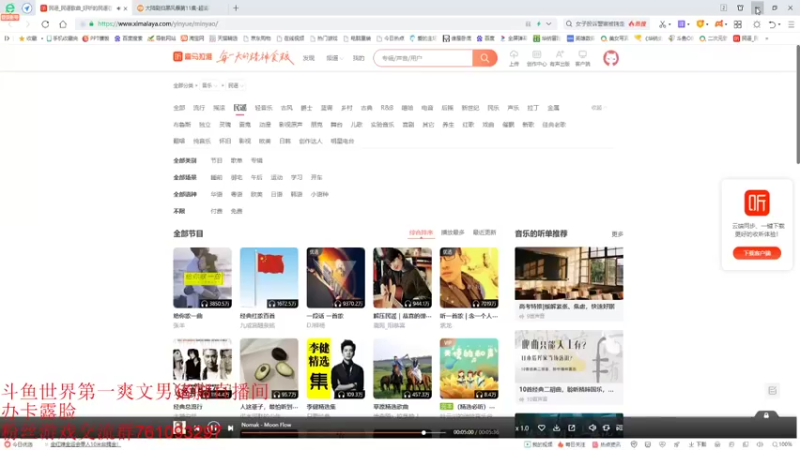800x450 pixels.
Task: Open the user avatar profile picture
Action: pyautogui.click(x=611, y=58)
